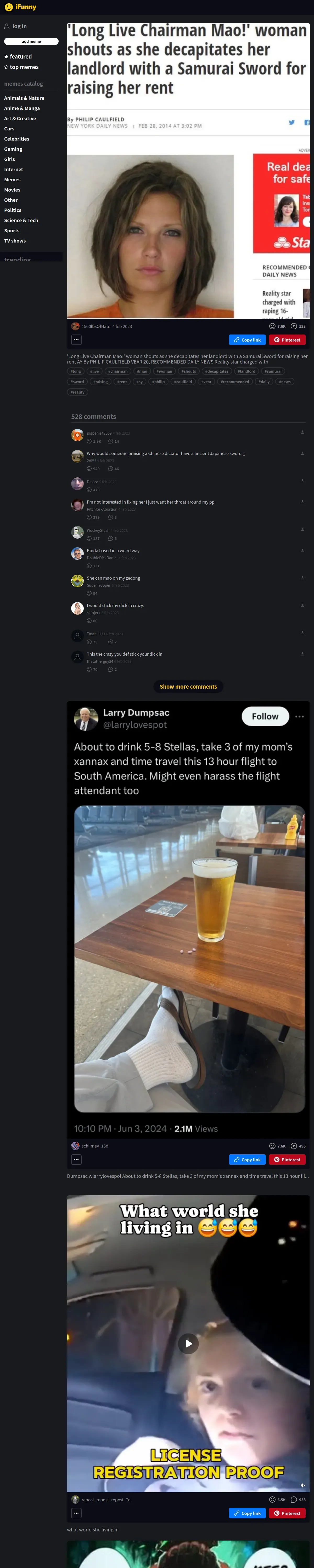
Task: Toggle sound on the license registration video
Action: (302, 1485)
